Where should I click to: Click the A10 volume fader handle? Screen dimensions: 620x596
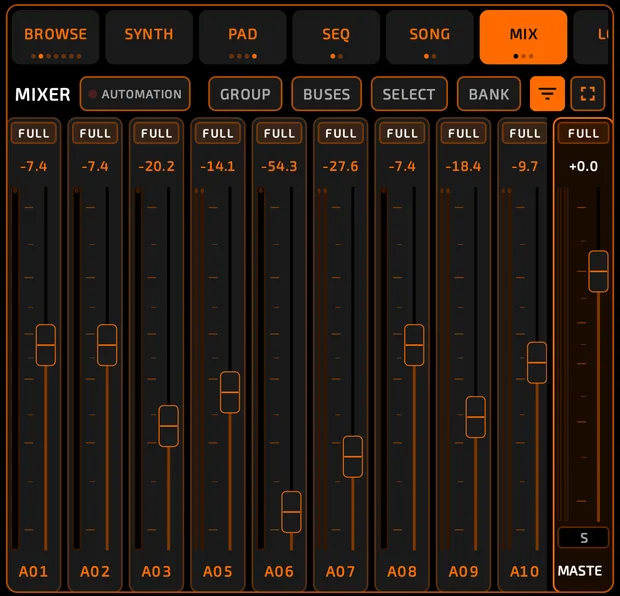[537, 363]
